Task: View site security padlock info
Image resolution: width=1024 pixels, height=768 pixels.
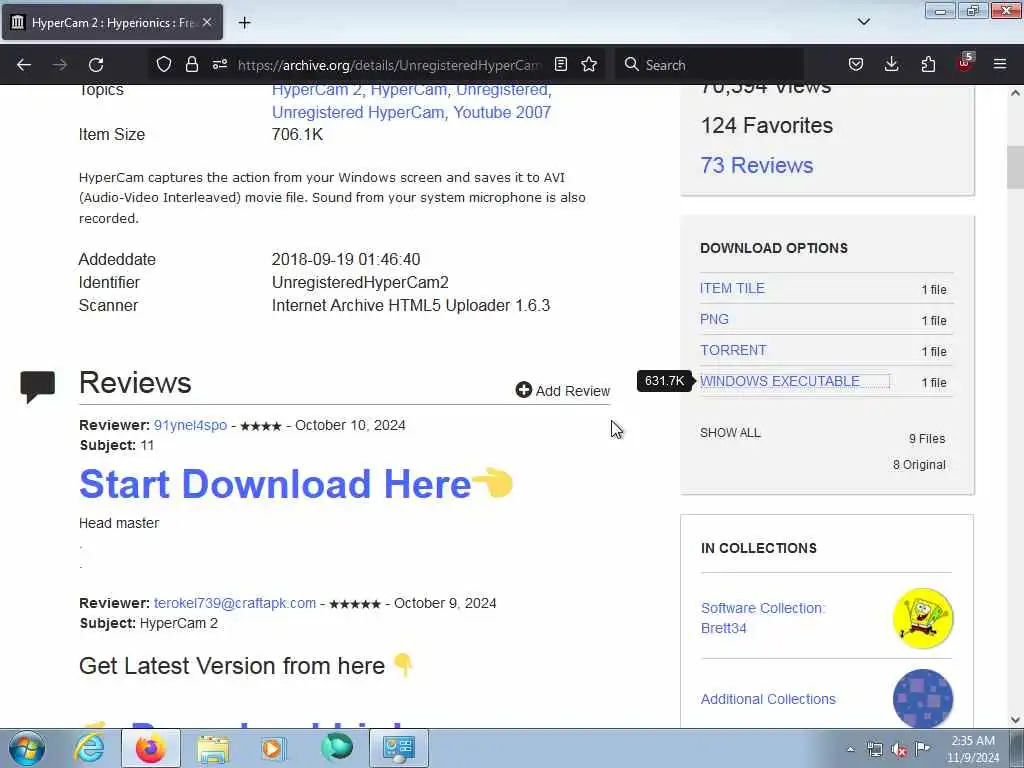Action: click(191, 64)
